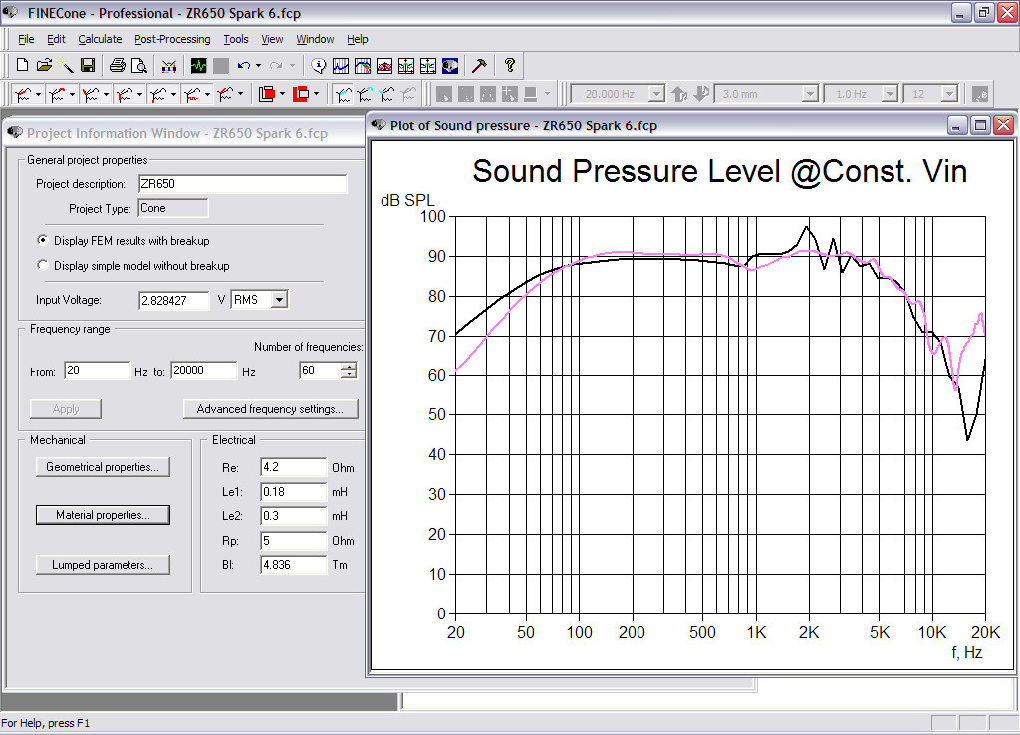Expand the 3.0 mm combo box

[x=810, y=94]
